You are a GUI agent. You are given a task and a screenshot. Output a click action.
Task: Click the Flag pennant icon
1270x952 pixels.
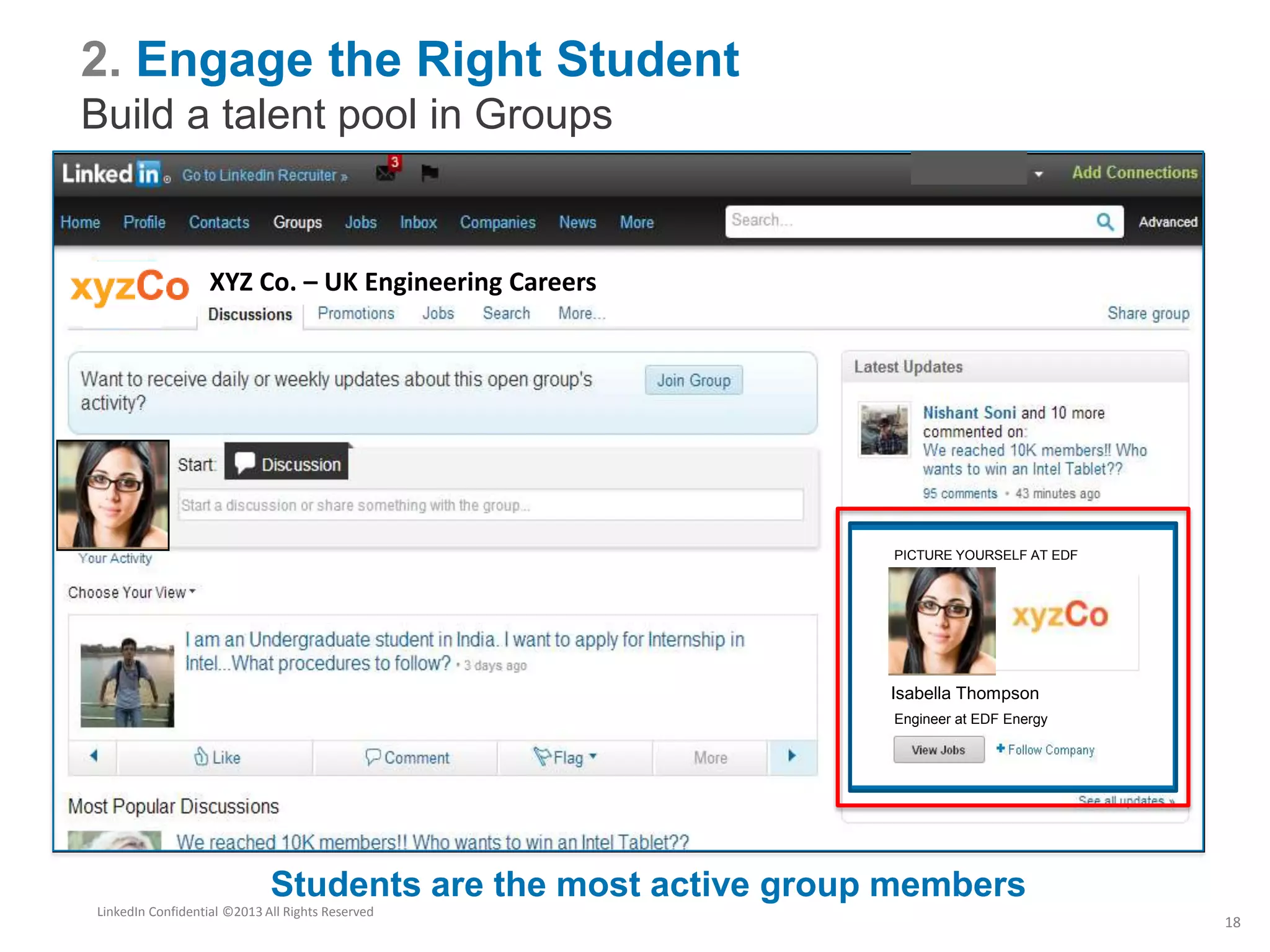point(541,757)
